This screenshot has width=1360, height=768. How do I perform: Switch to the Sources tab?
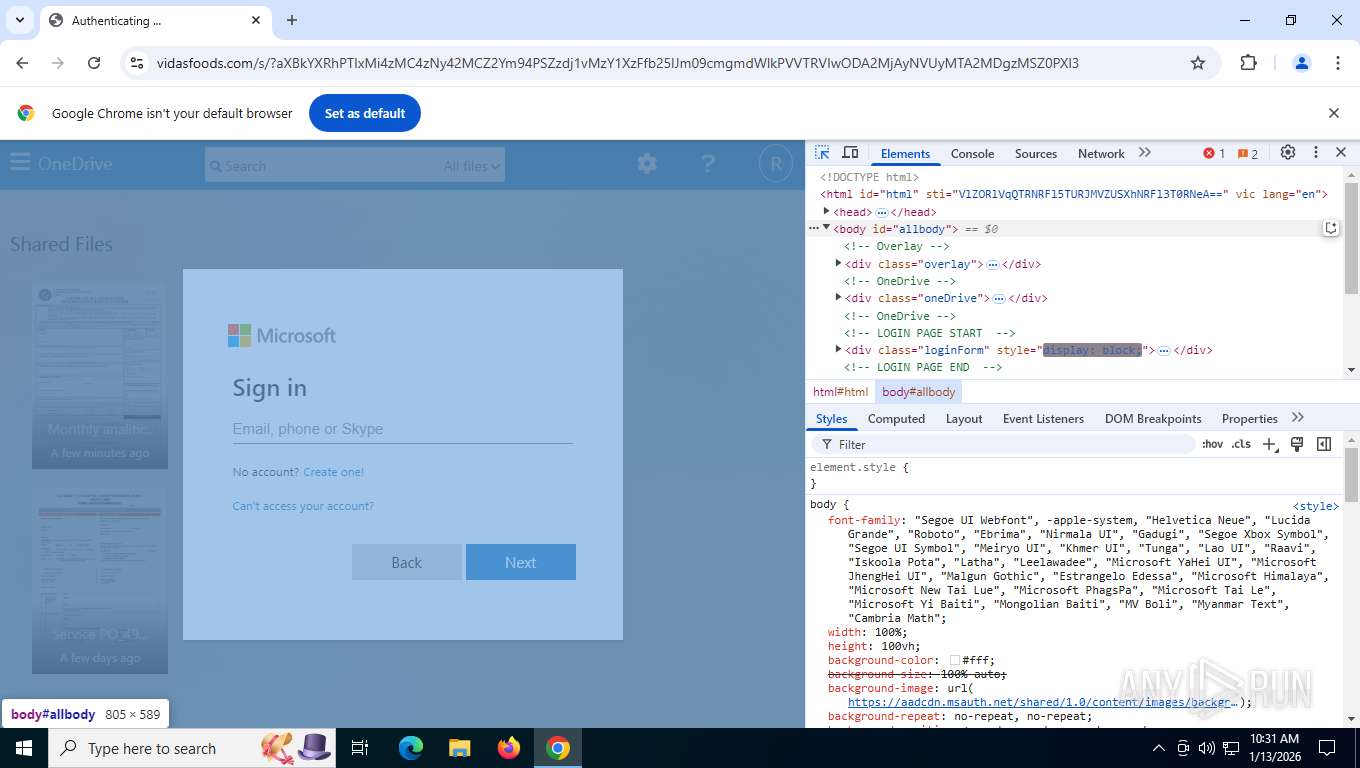click(x=1036, y=154)
